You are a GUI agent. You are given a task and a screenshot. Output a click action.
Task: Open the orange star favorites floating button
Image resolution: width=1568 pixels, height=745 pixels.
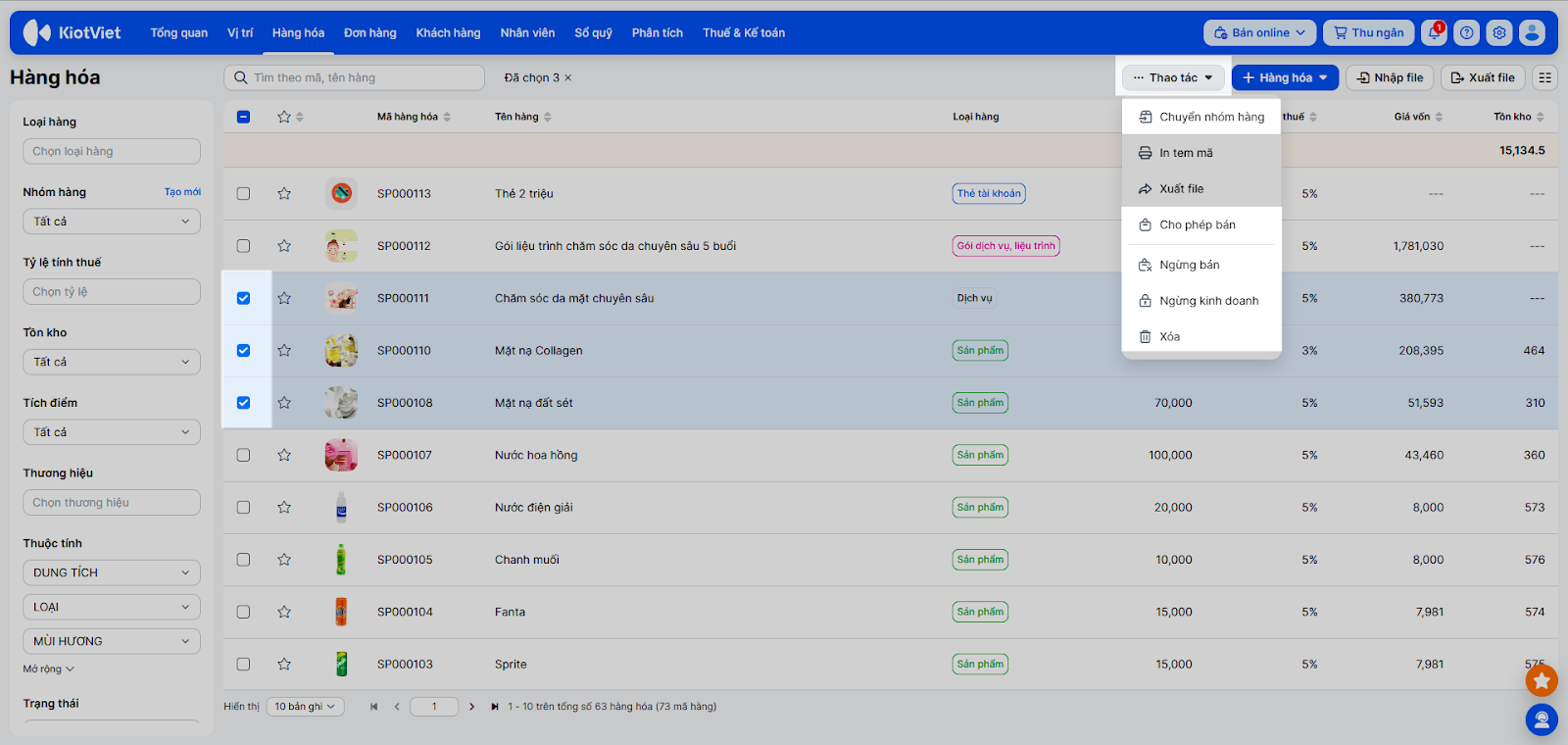coord(1542,680)
